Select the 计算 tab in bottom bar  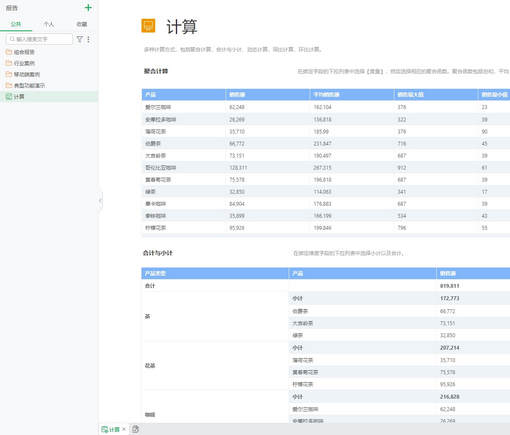click(111, 429)
